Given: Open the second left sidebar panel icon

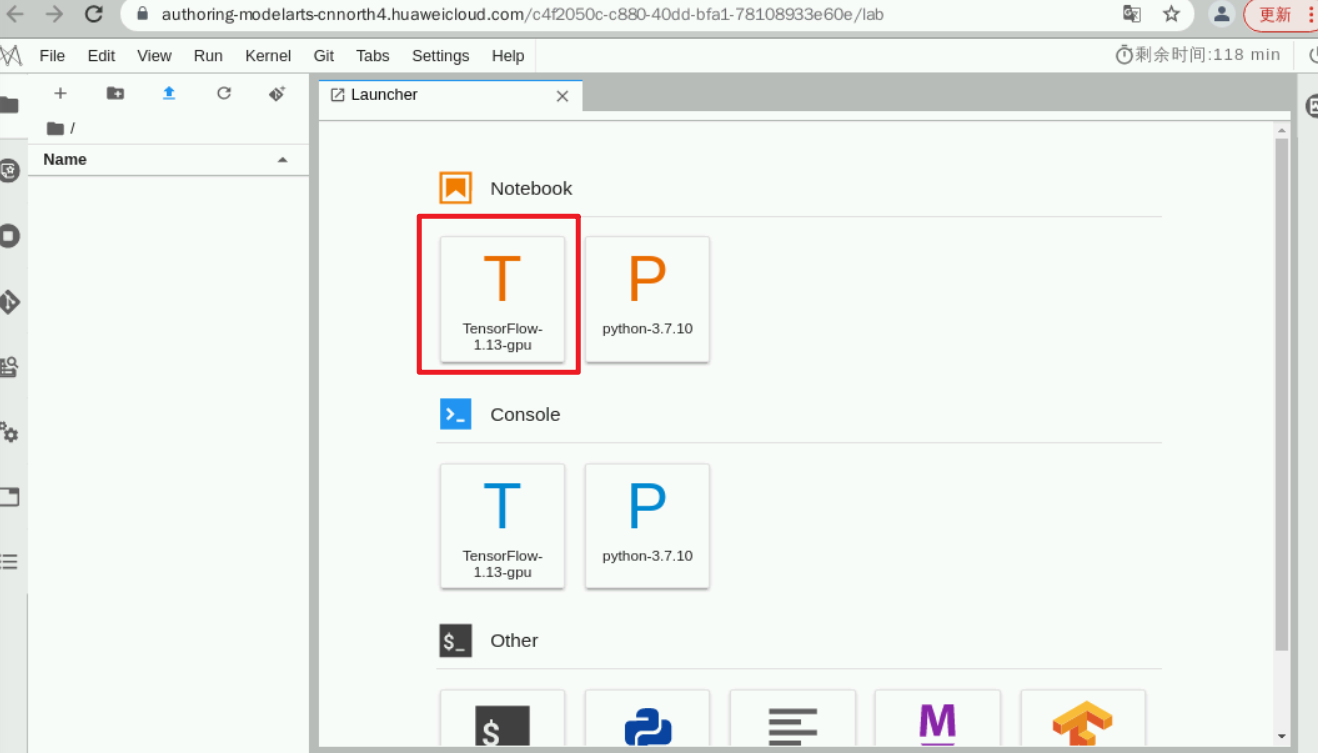Looking at the screenshot, I should pos(9,170).
